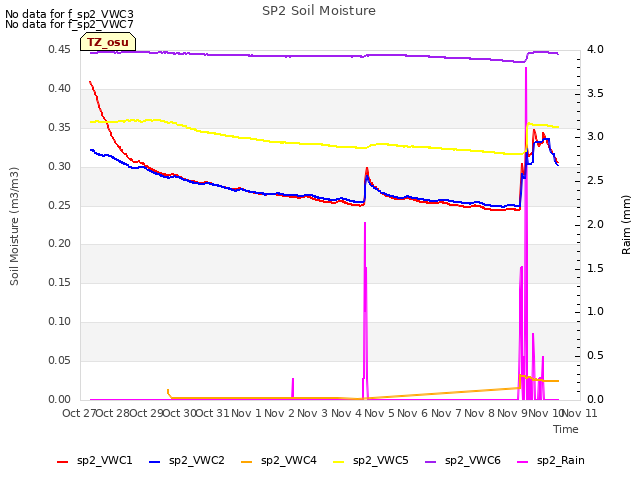Click the Nov 2 x-axis tick label
This screenshot has width=640, height=480.
[280, 413]
